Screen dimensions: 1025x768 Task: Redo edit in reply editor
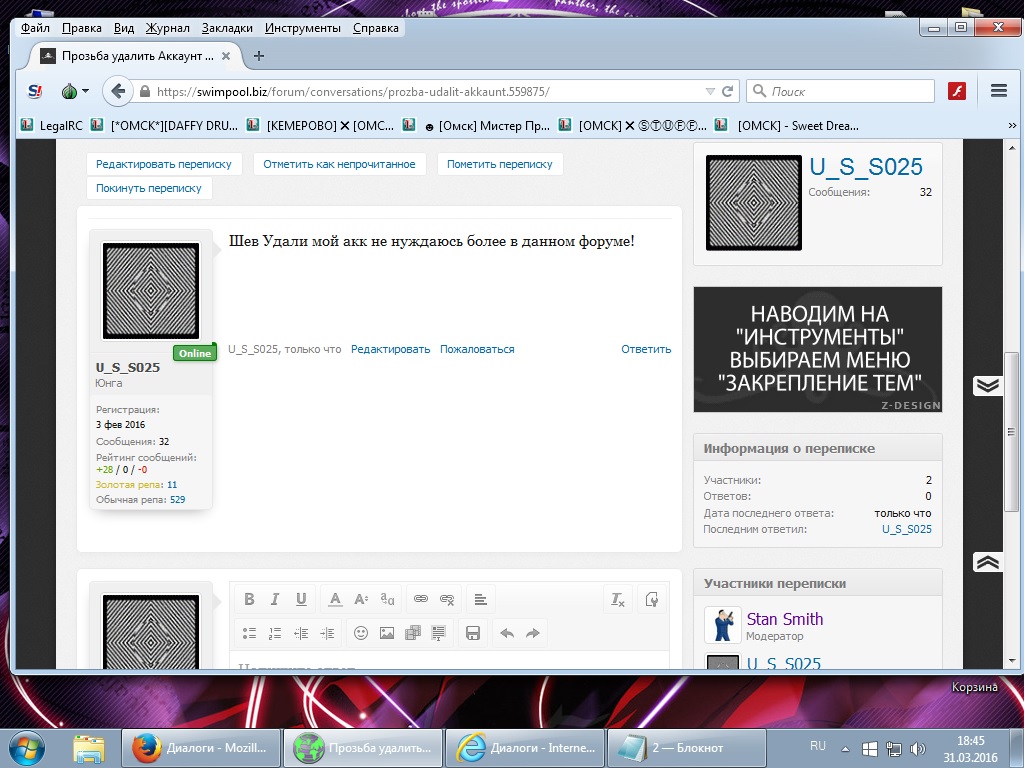533,633
